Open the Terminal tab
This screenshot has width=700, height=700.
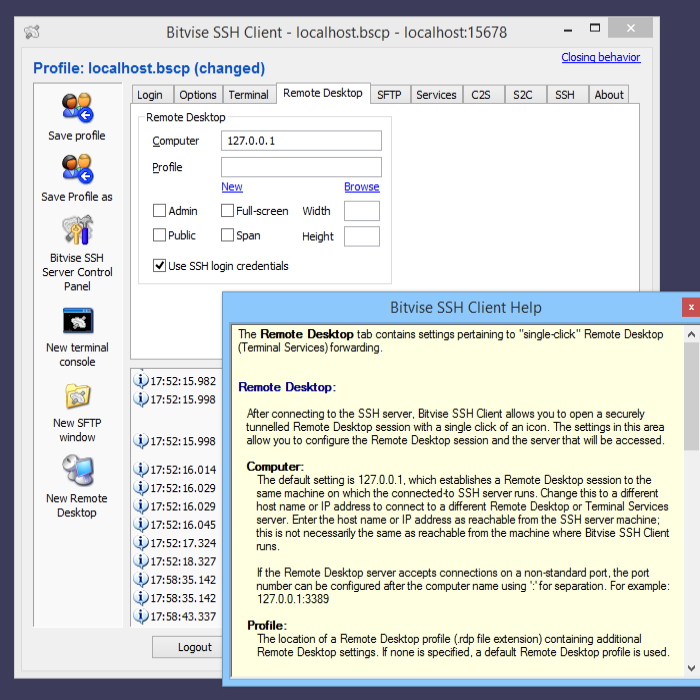point(249,95)
